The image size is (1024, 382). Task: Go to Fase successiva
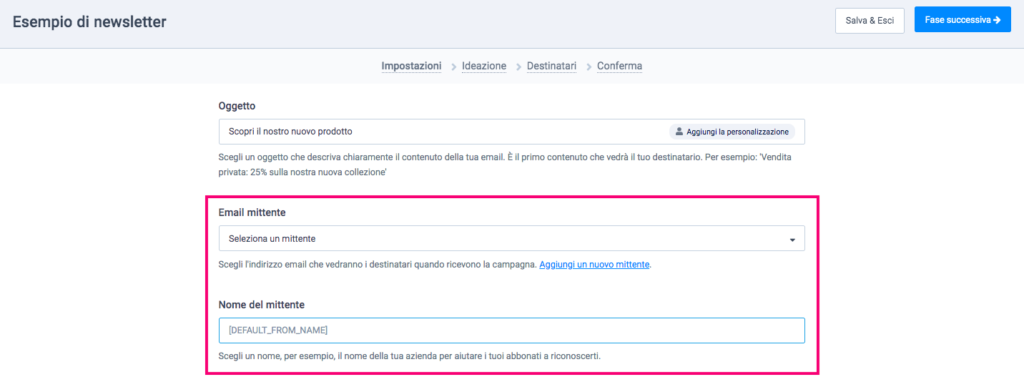[x=963, y=20]
